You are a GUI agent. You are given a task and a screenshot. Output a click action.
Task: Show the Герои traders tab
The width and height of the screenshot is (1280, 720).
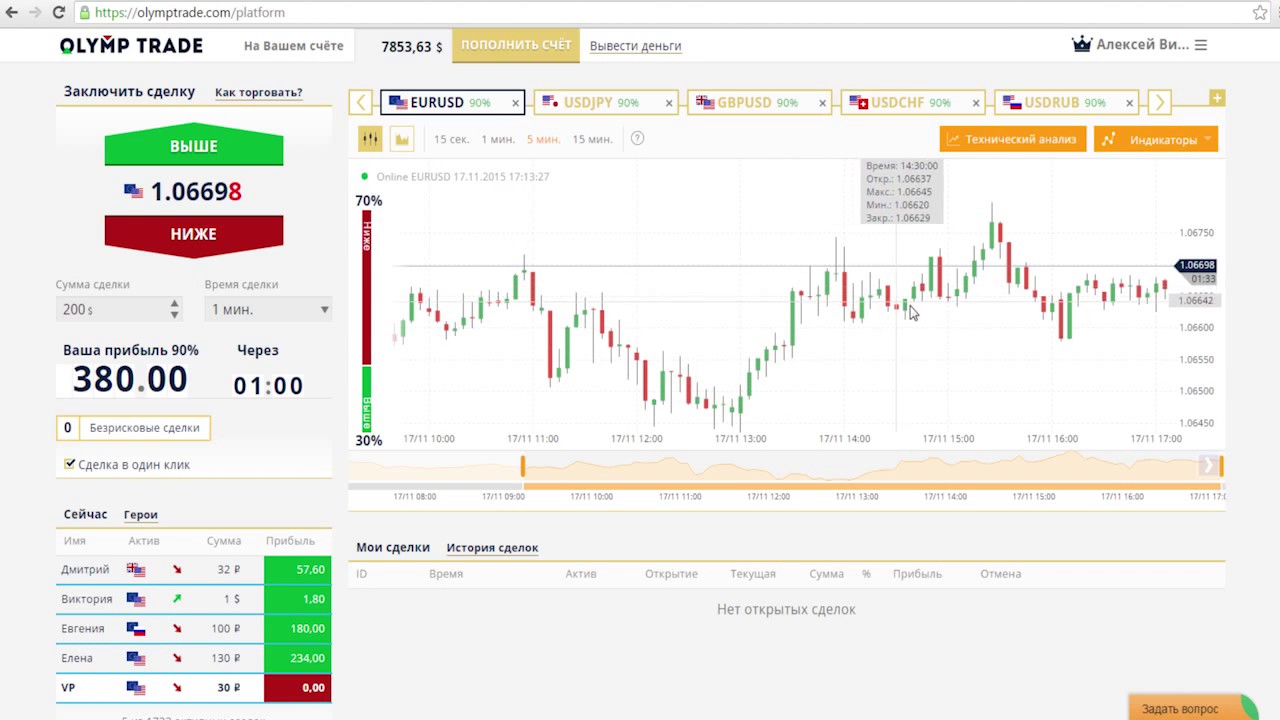(x=141, y=515)
